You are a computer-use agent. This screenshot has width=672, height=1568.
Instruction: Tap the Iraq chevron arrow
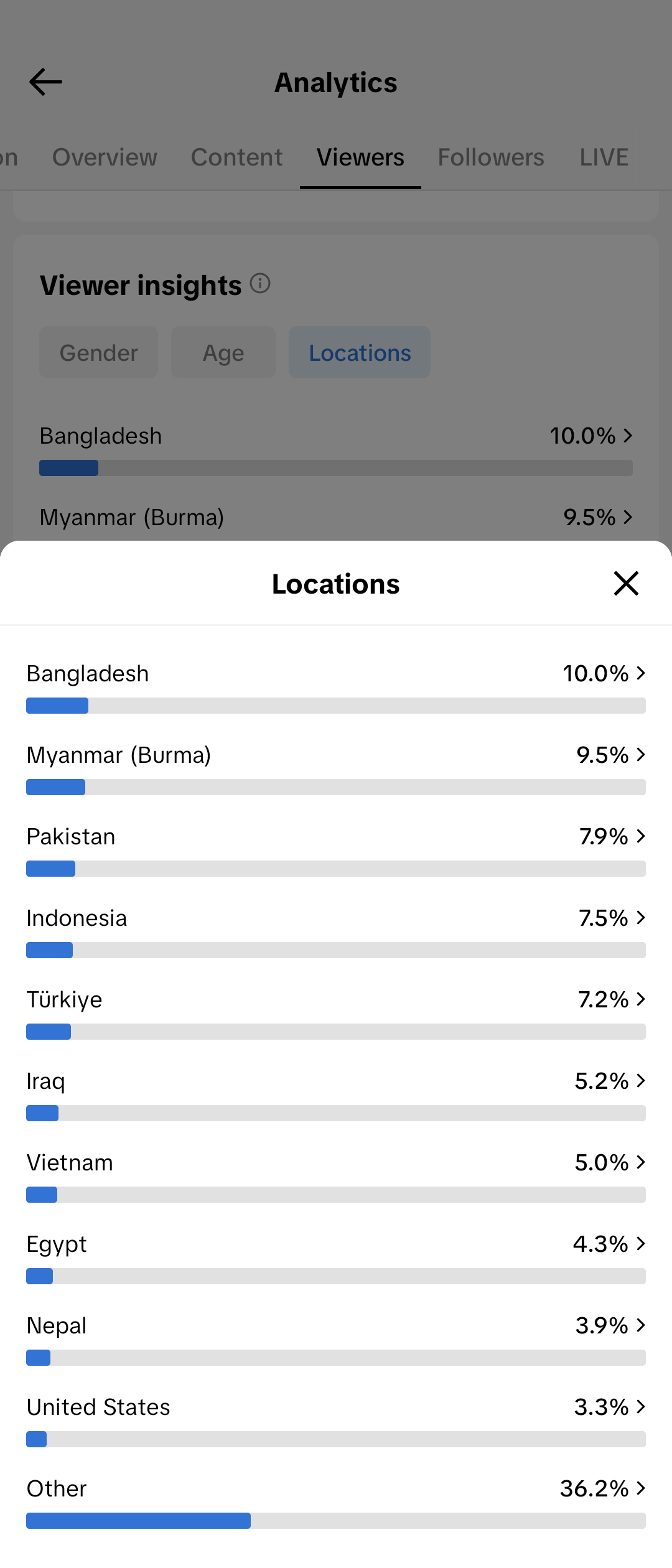click(x=641, y=1081)
